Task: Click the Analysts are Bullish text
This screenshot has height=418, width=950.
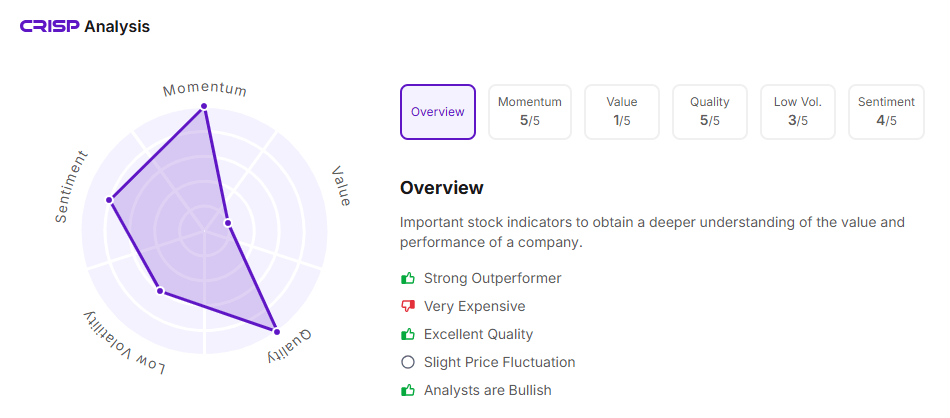Action: click(488, 390)
